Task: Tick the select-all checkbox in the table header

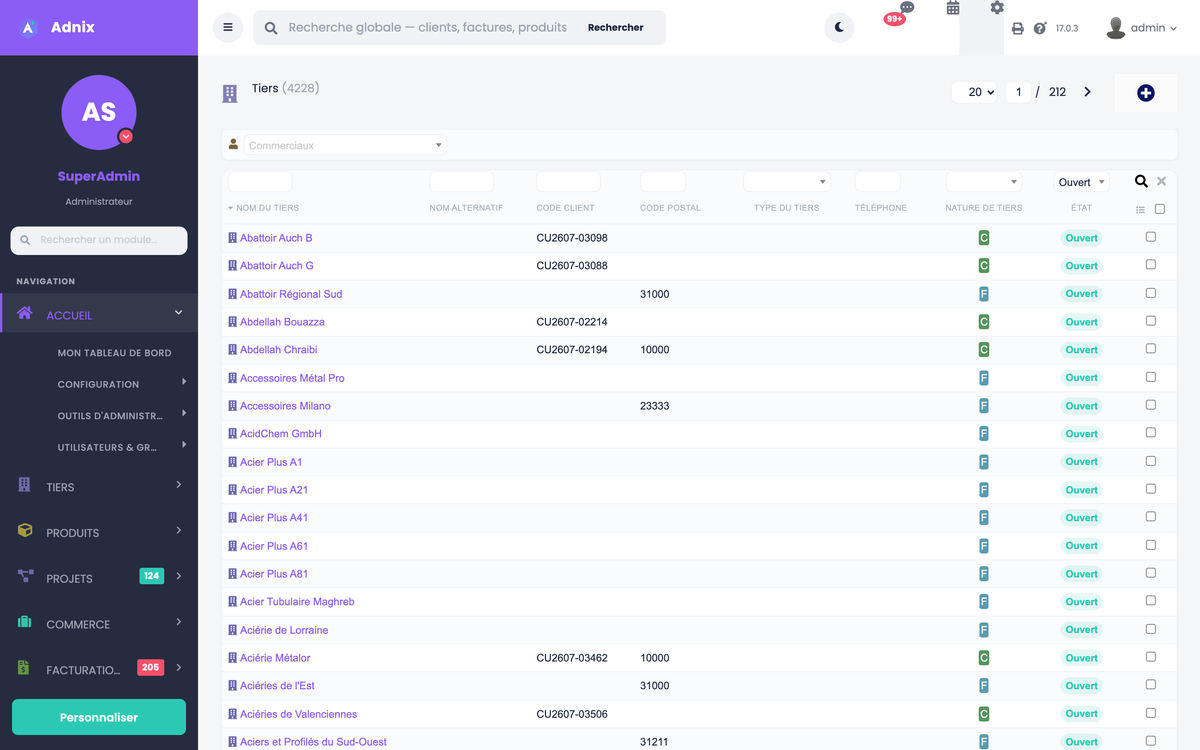Action: pos(1160,209)
